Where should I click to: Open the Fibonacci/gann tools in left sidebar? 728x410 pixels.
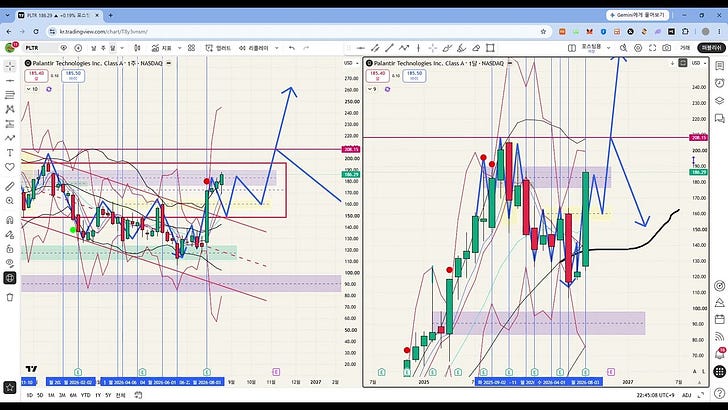pos(10,95)
